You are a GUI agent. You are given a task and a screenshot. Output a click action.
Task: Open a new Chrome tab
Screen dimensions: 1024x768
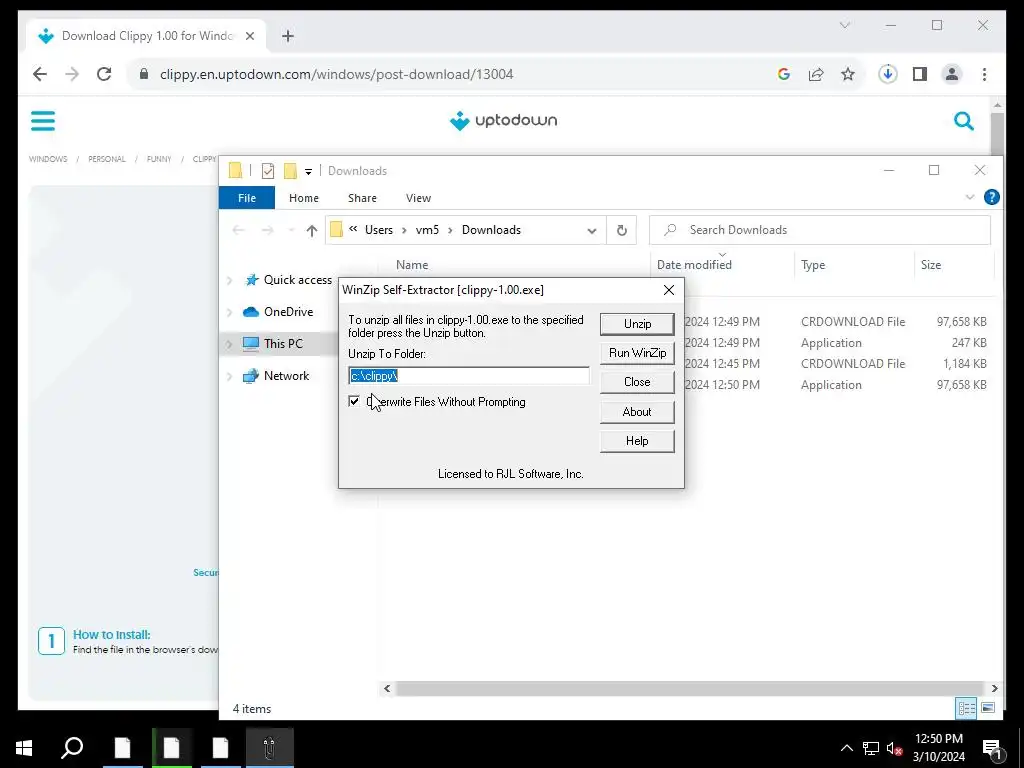coord(288,36)
